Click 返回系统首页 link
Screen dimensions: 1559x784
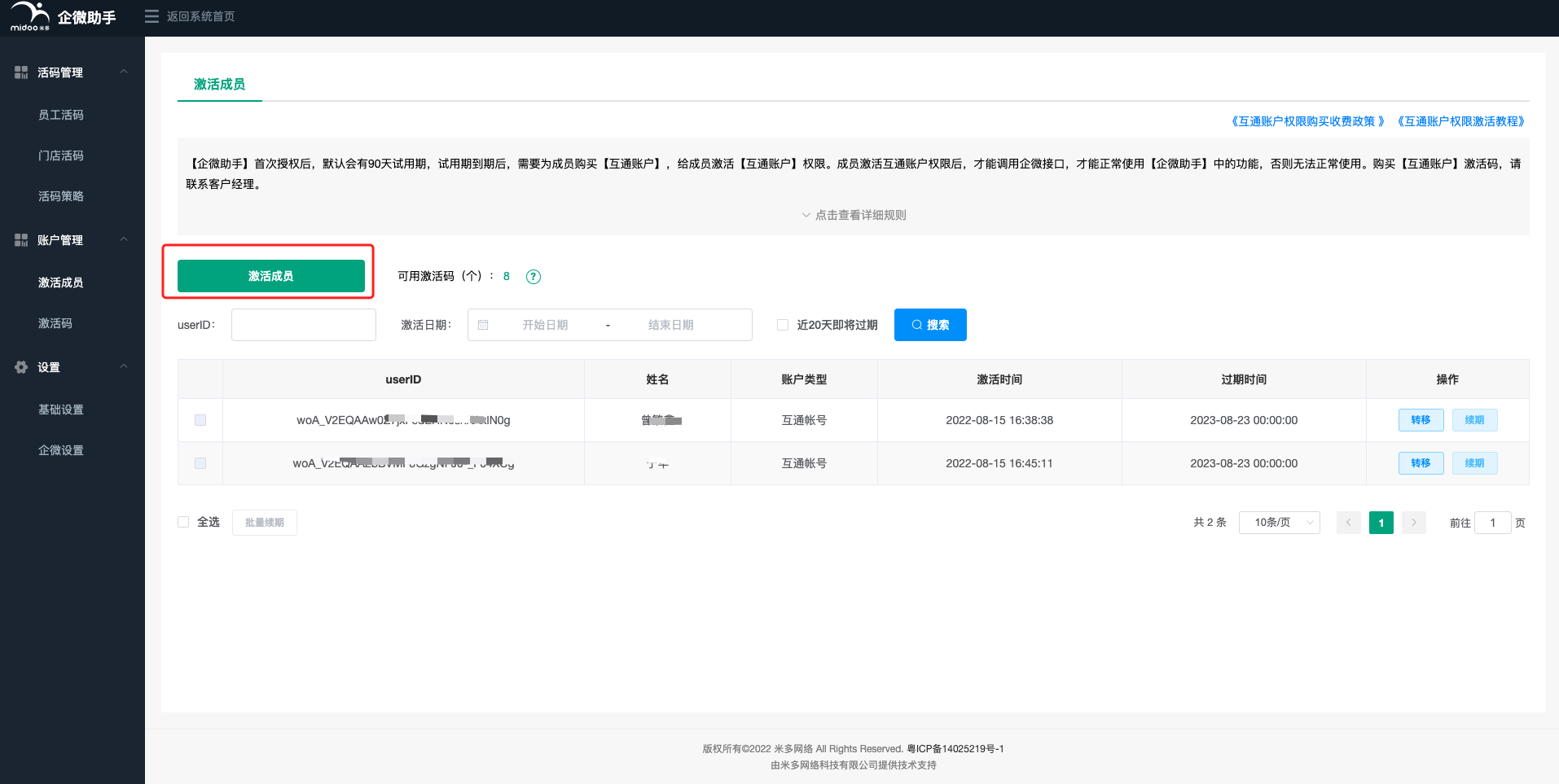click(201, 16)
